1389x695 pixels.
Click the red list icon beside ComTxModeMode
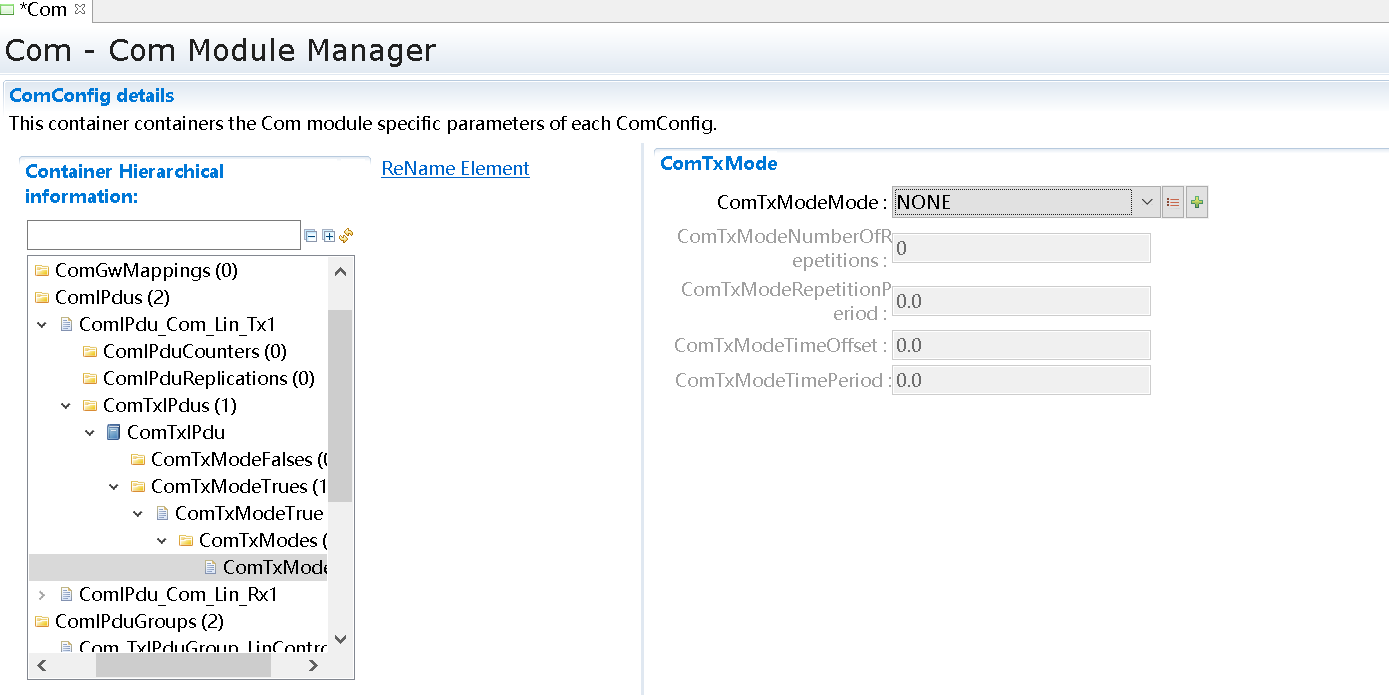(x=1173, y=202)
